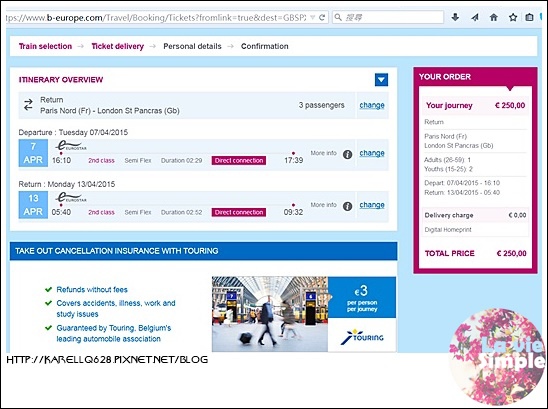Viewport: 548px width, 409px height.
Task: Change the 7 APR departure train
Action: point(372,153)
